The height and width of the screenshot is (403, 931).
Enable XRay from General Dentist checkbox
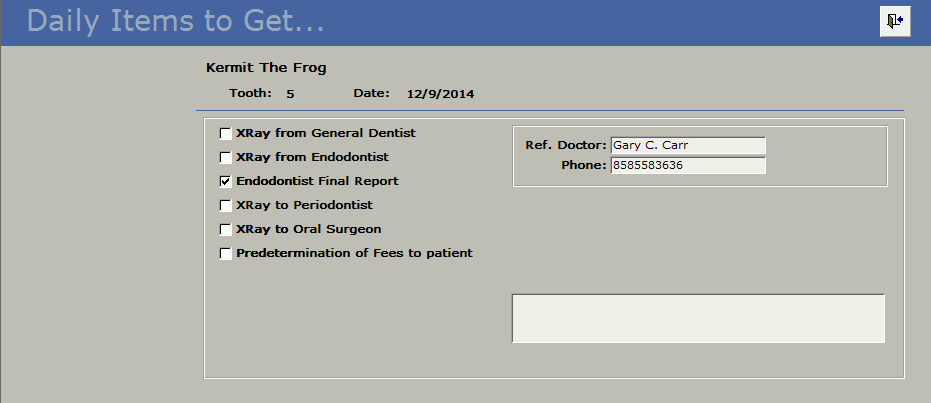226,133
